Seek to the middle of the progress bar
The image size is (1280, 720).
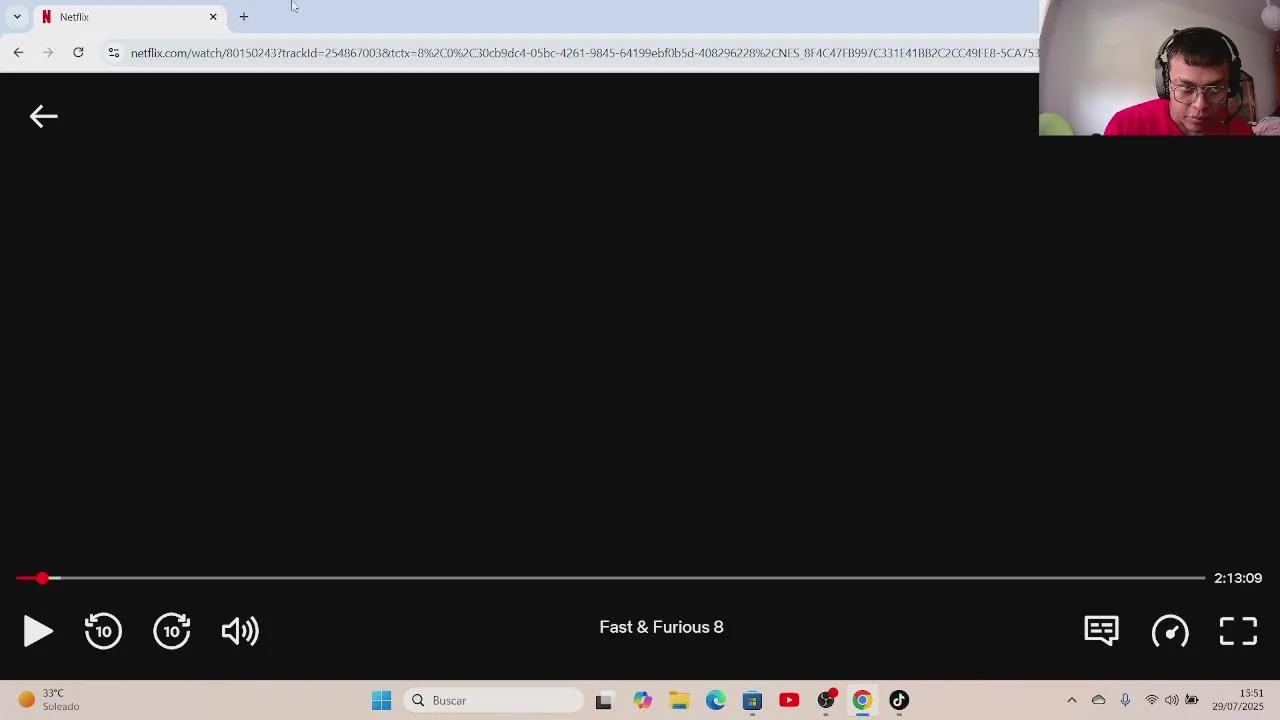[610, 578]
